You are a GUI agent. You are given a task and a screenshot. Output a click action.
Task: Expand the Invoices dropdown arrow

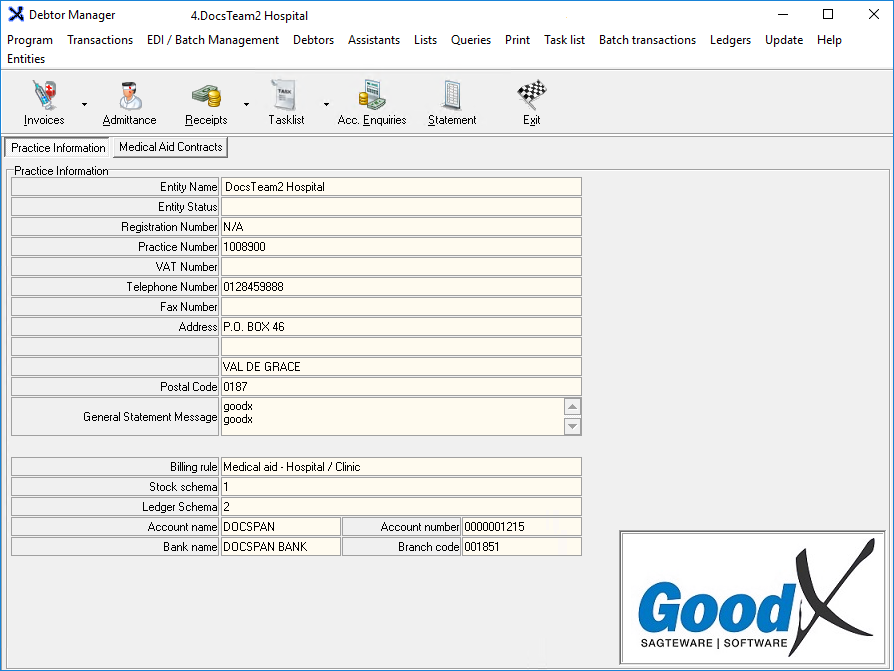tap(84, 104)
